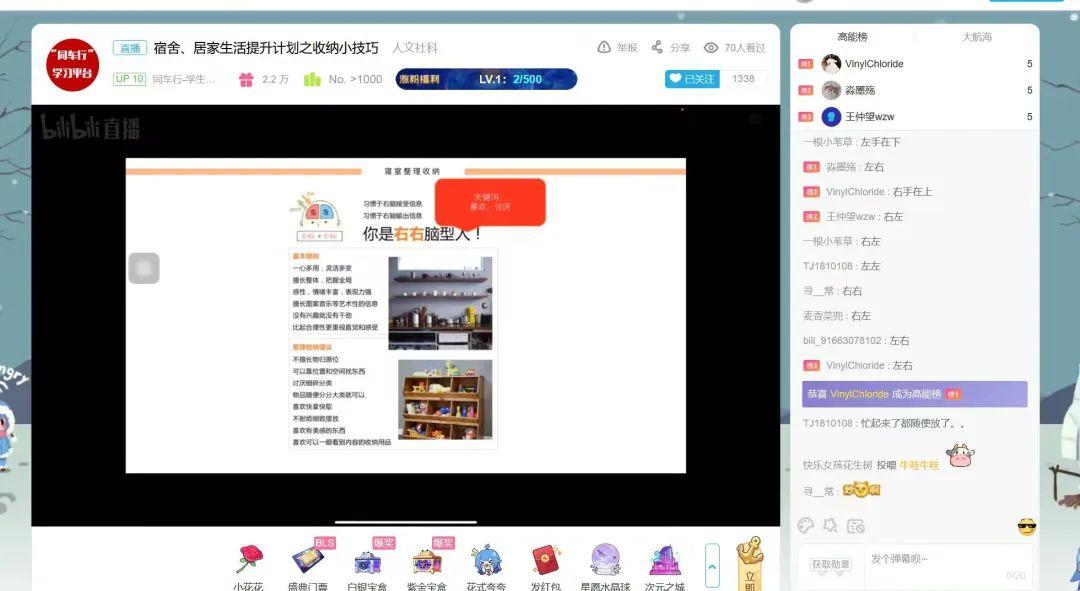
Task: Click the 涨粉福利 LV.1 progress bar
Action: coord(486,79)
